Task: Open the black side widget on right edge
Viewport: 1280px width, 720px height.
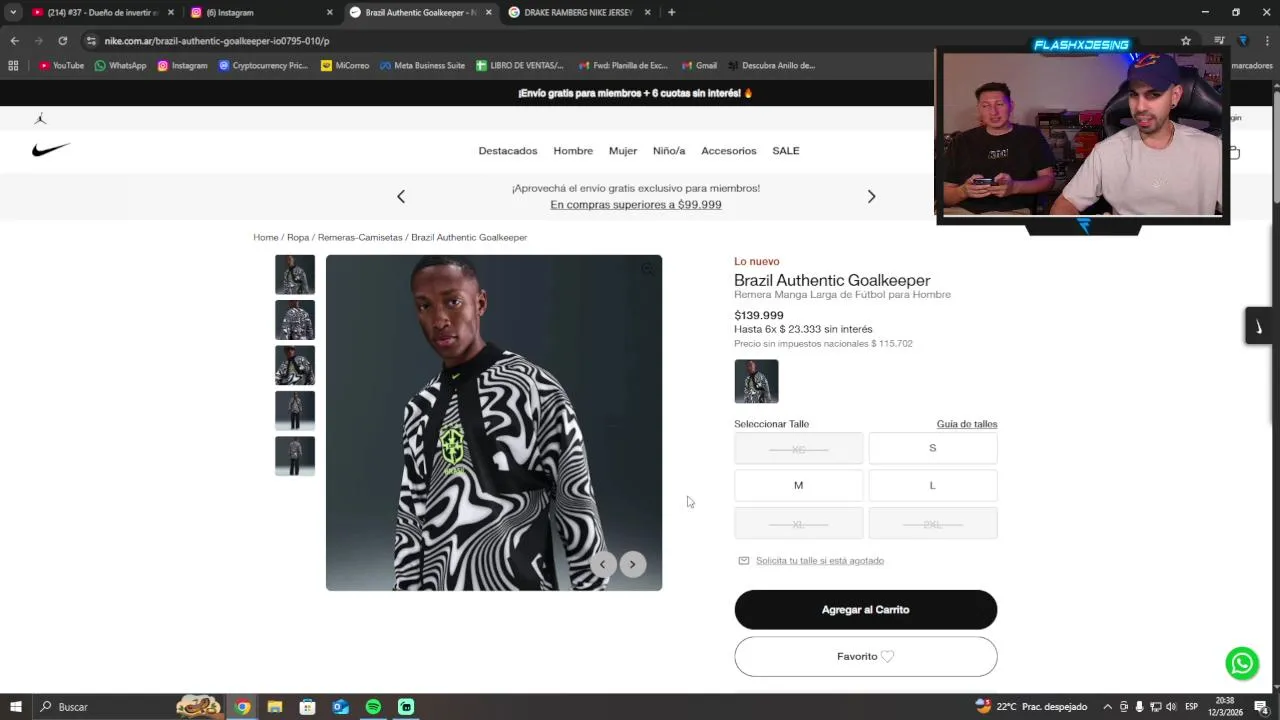Action: (x=1258, y=327)
